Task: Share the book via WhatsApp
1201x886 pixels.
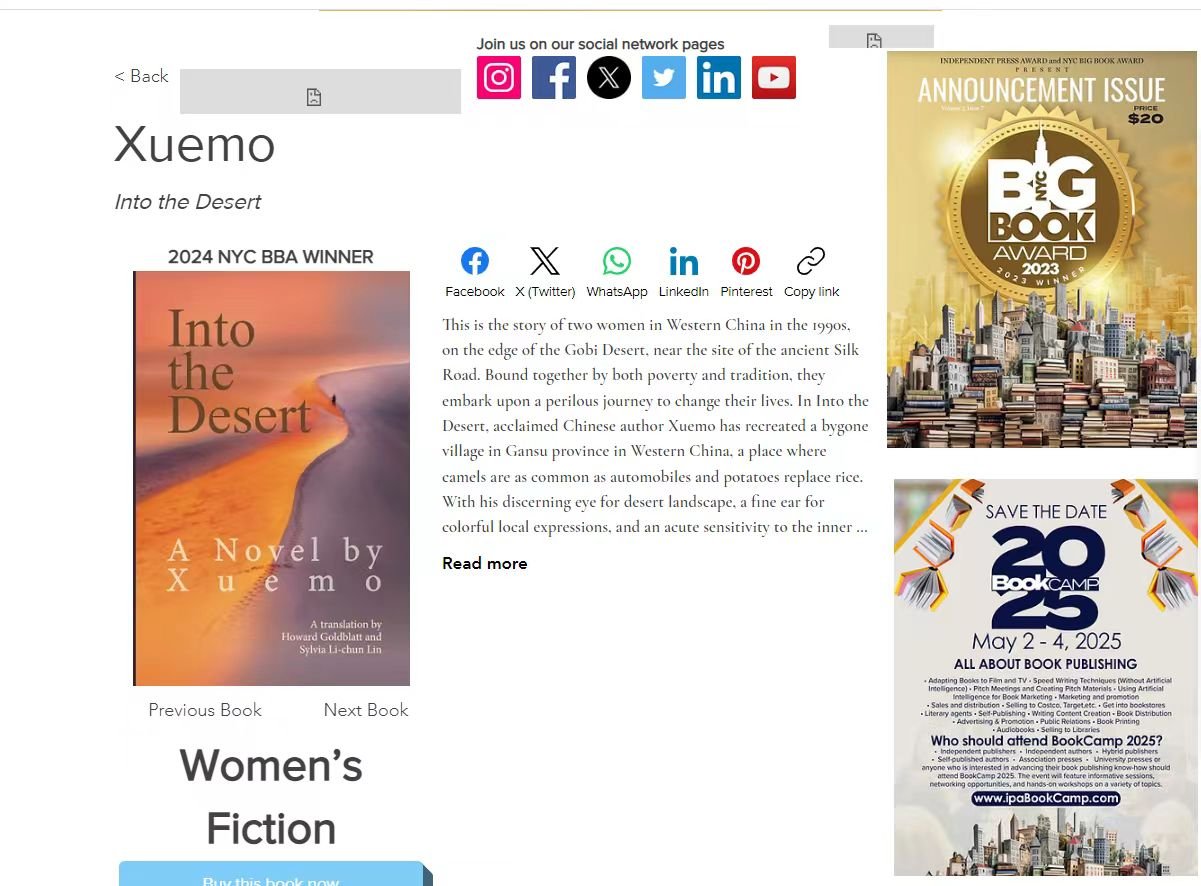Action: pyautogui.click(x=616, y=272)
